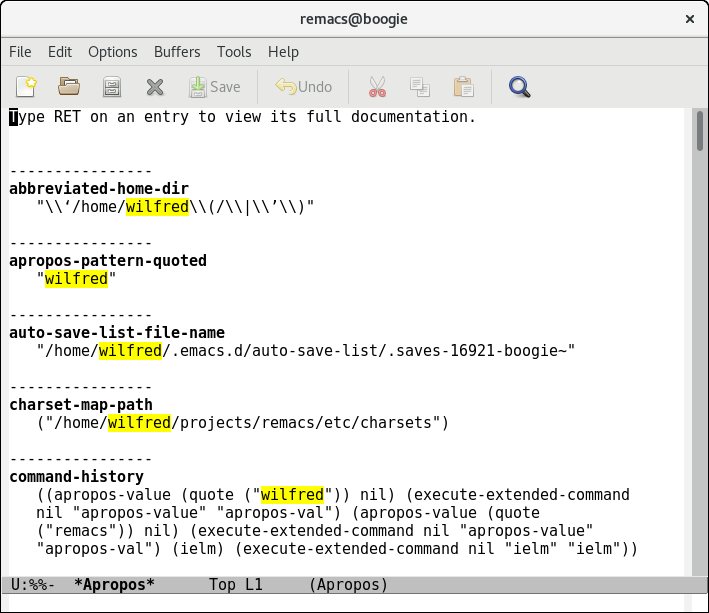Open the Help menu
Screen dimensions: 709x613
[283, 52]
